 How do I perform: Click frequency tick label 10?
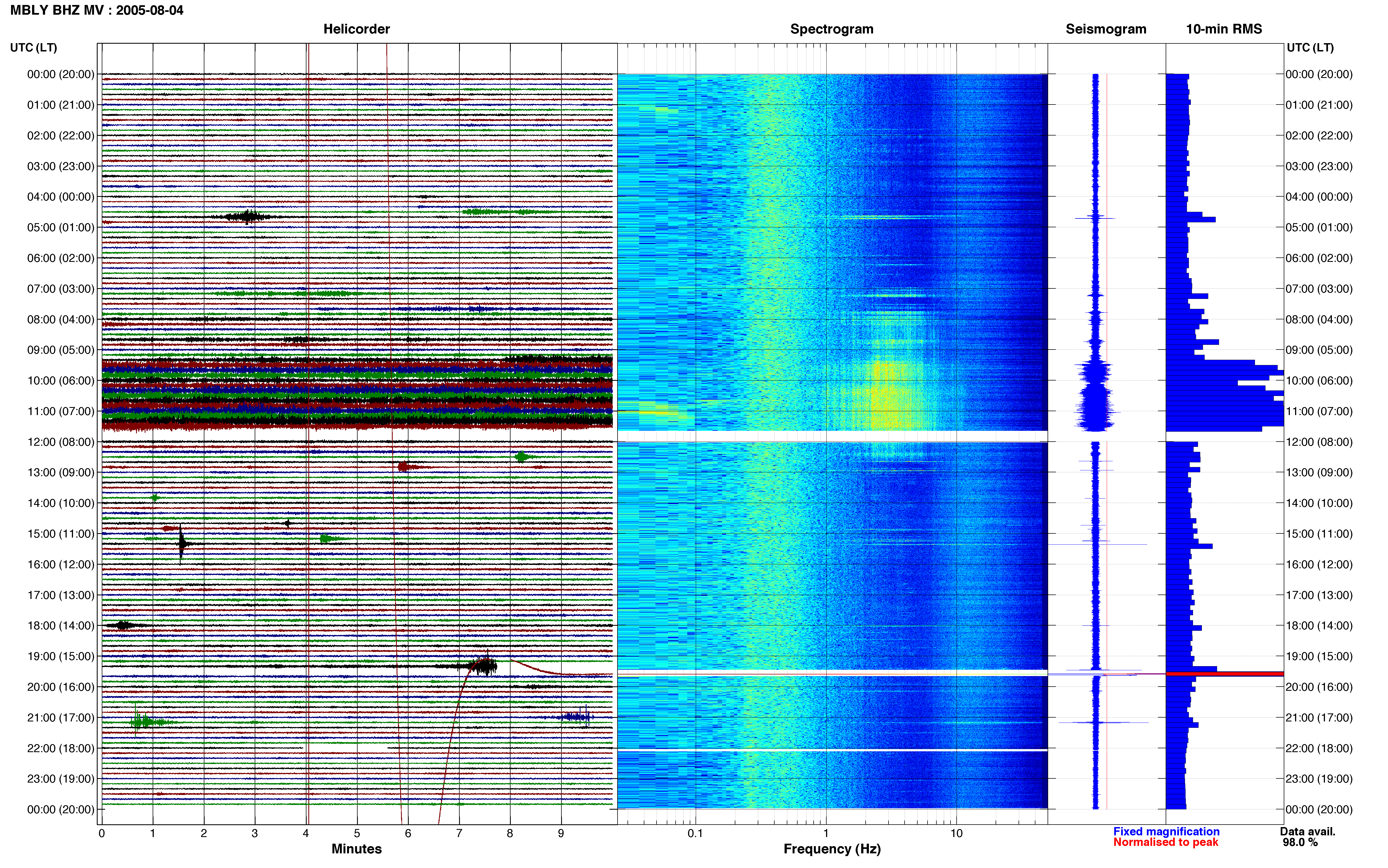(x=956, y=833)
